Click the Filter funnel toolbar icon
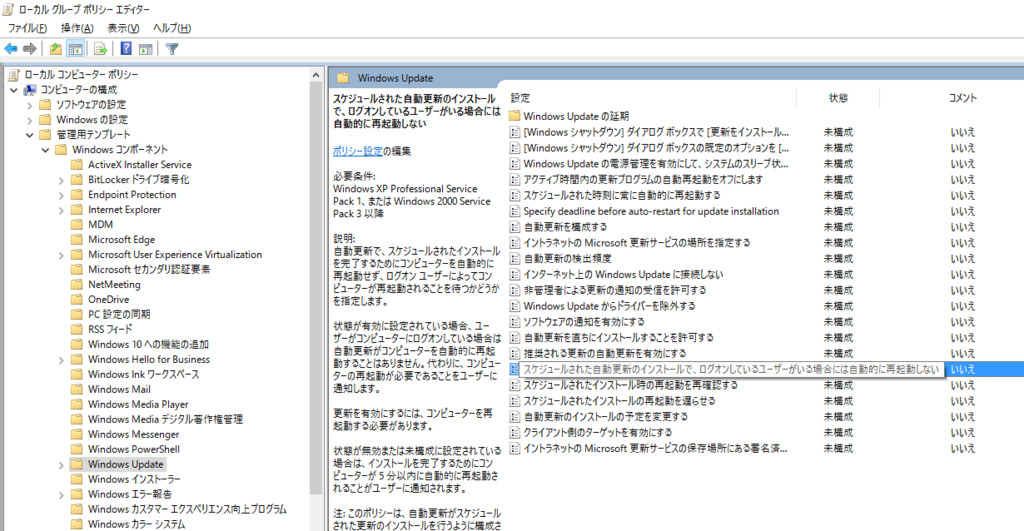Screen dimensions: 1024x531 [x=172, y=49]
